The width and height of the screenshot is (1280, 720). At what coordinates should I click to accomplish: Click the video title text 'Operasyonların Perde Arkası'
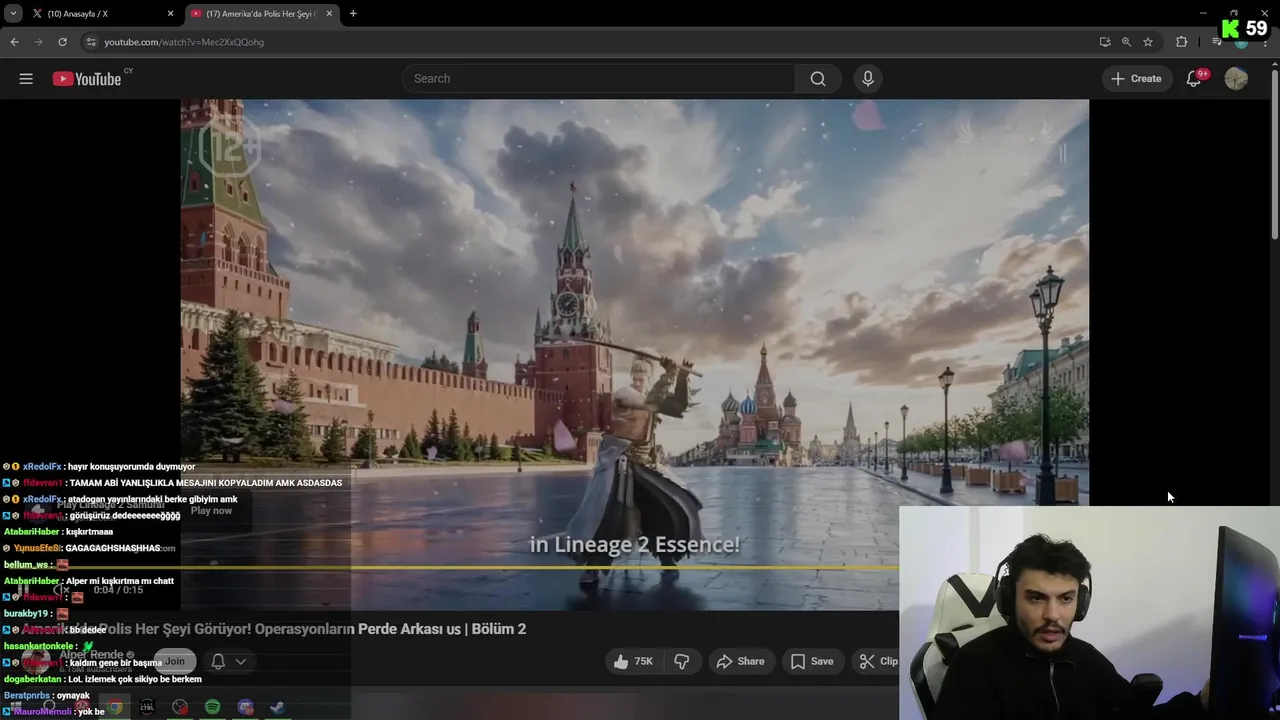coord(350,629)
